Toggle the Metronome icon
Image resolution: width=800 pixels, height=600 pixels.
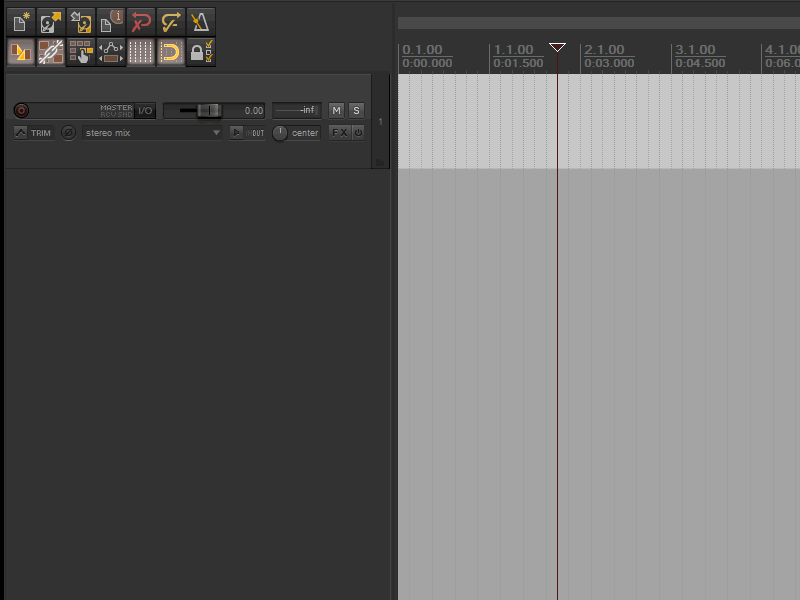201,22
